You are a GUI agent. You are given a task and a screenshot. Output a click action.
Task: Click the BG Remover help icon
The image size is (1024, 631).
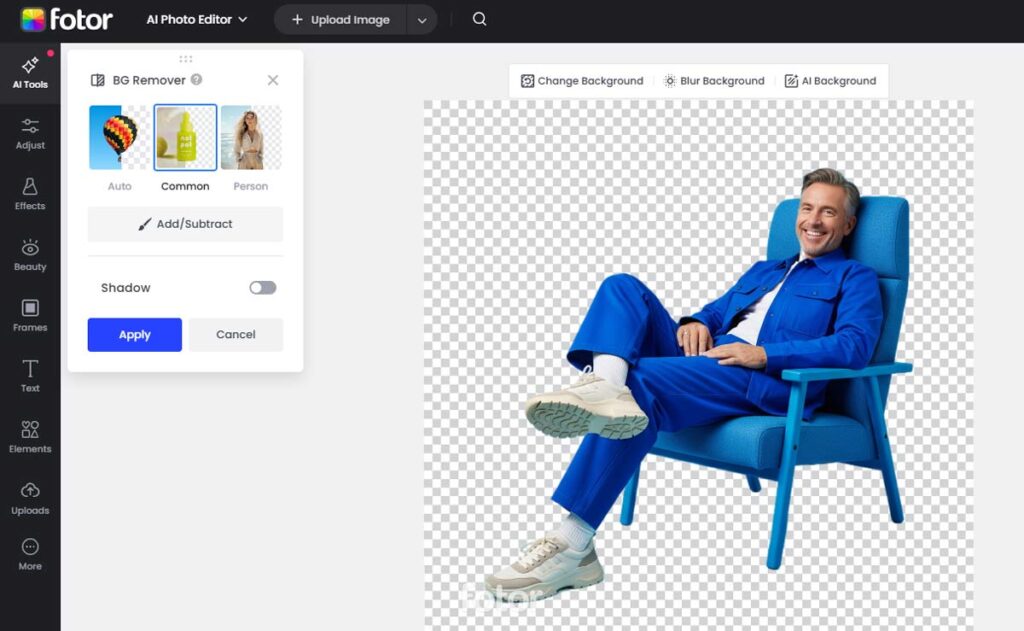coord(197,80)
